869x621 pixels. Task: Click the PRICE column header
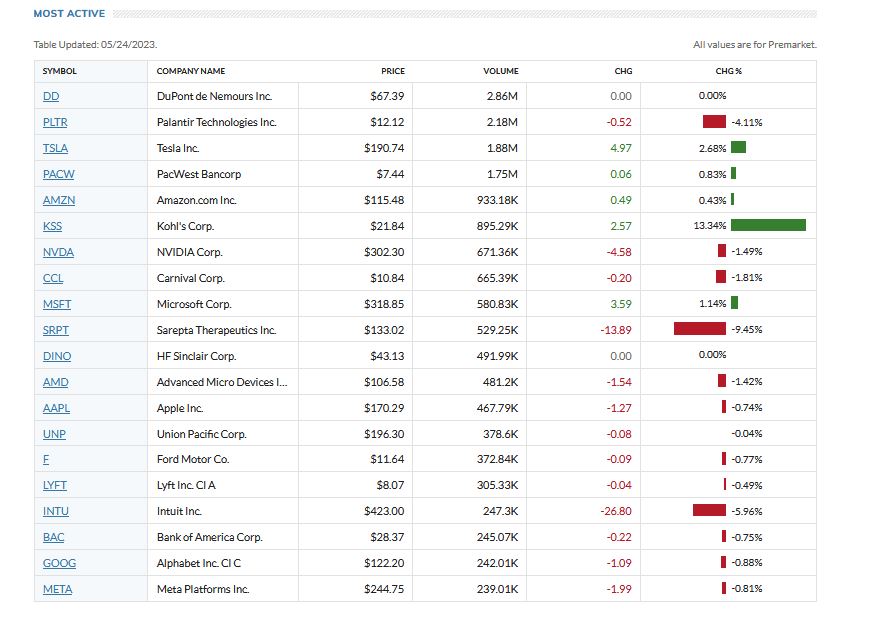pos(393,71)
